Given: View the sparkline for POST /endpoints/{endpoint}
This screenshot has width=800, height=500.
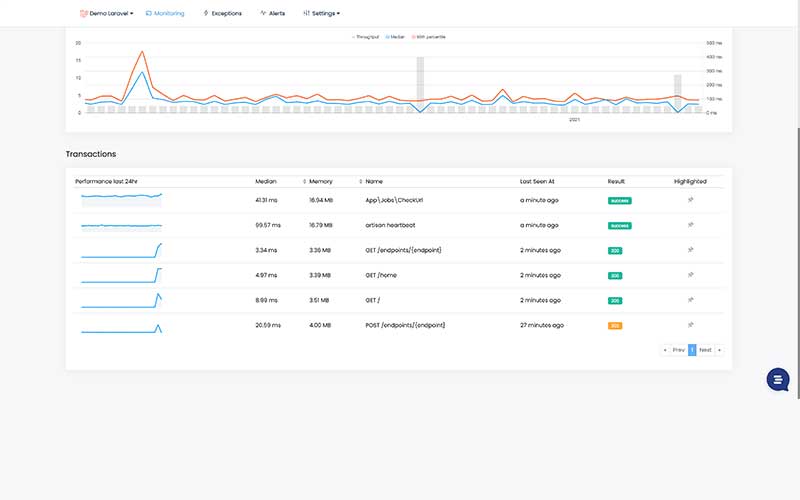Looking at the screenshot, I should point(121,328).
